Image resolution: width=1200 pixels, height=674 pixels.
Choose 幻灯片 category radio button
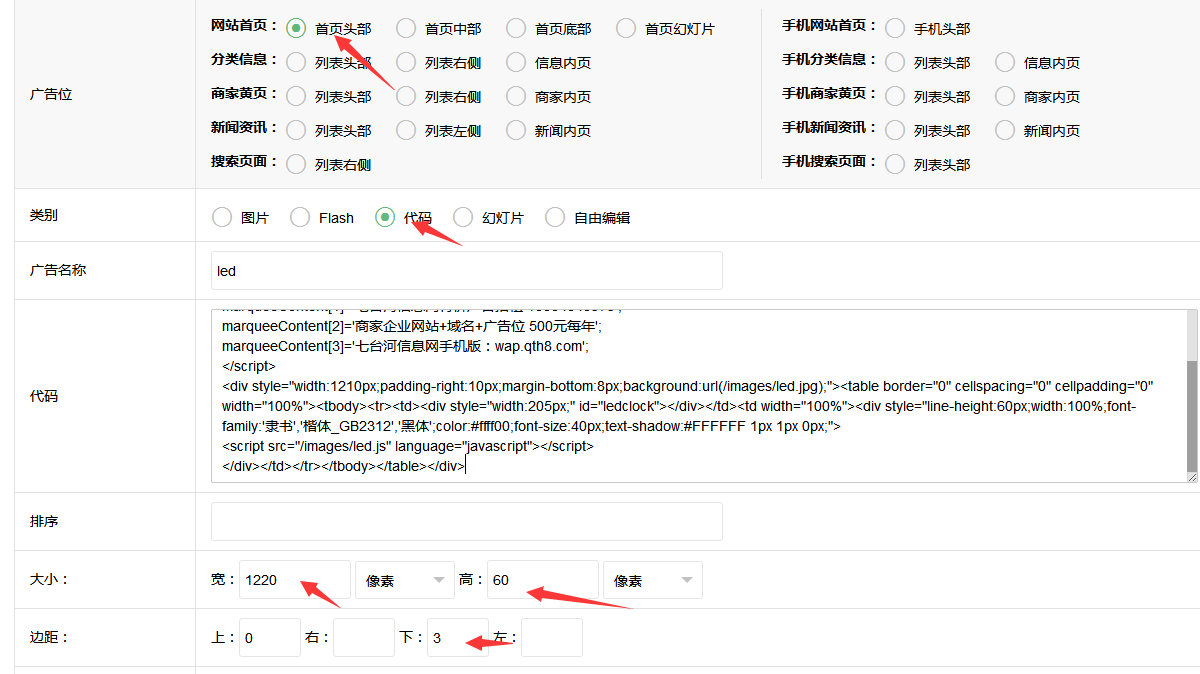(463, 217)
